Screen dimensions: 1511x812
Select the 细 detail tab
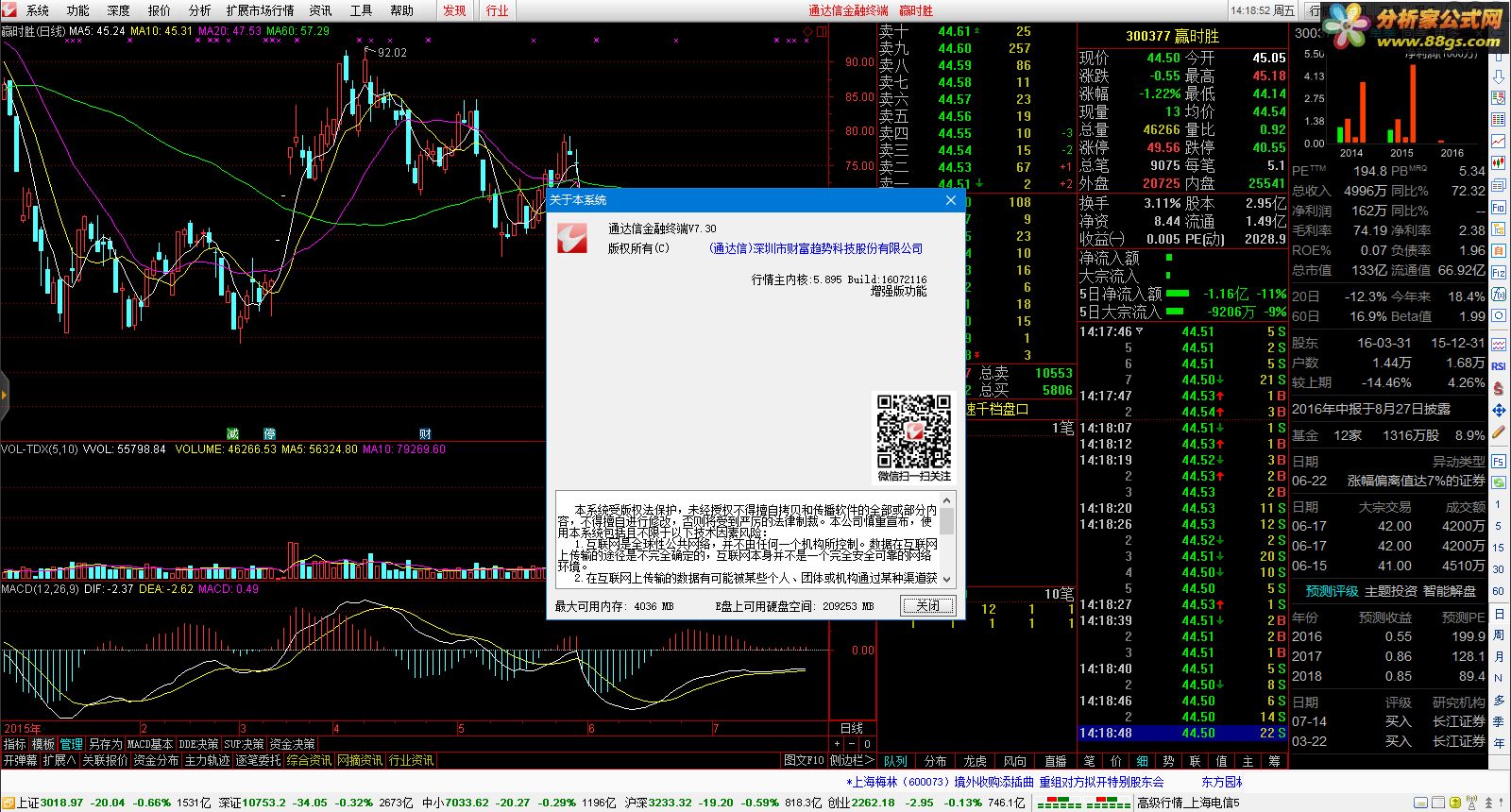tap(1142, 761)
